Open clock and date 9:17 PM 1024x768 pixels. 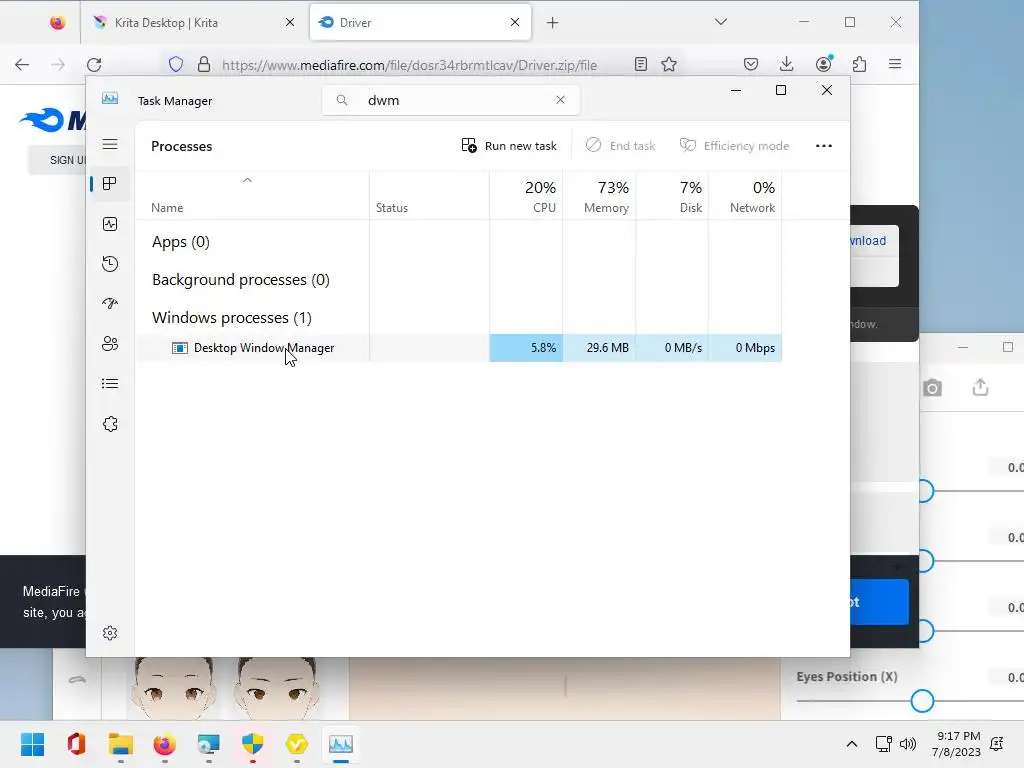957,744
